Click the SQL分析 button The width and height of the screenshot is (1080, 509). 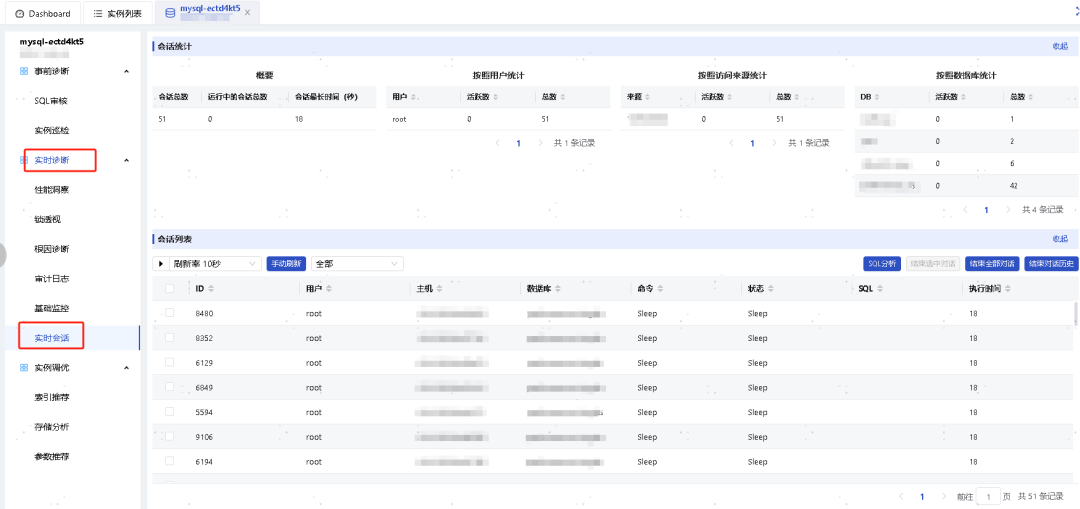(882, 264)
